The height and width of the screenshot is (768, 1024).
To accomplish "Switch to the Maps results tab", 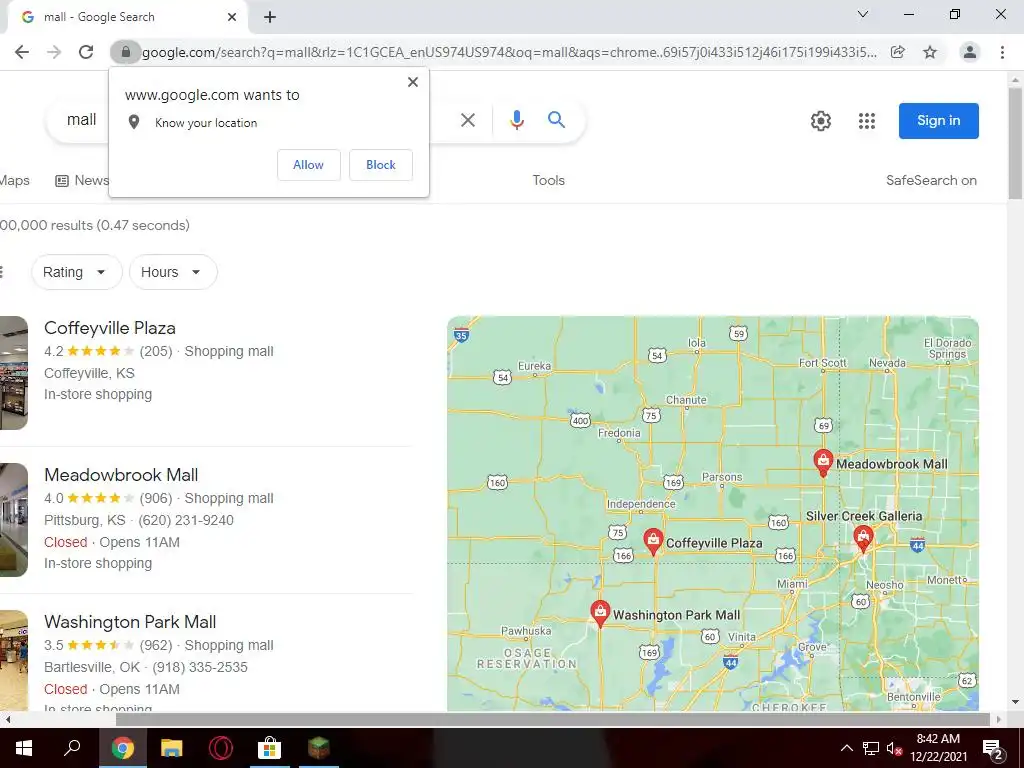I will pyautogui.click(x=14, y=180).
